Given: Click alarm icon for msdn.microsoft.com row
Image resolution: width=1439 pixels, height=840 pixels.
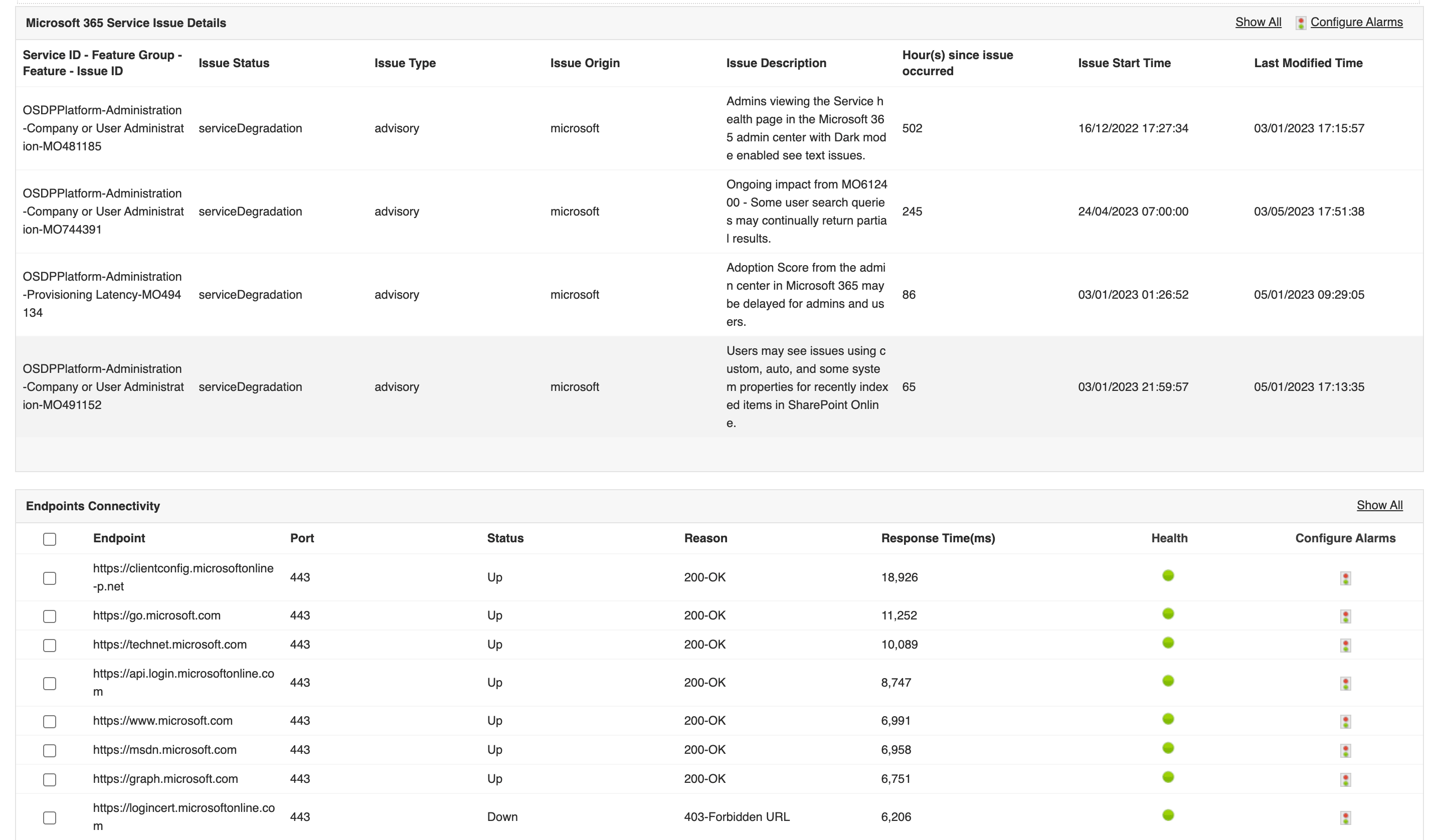Looking at the screenshot, I should (x=1345, y=751).
